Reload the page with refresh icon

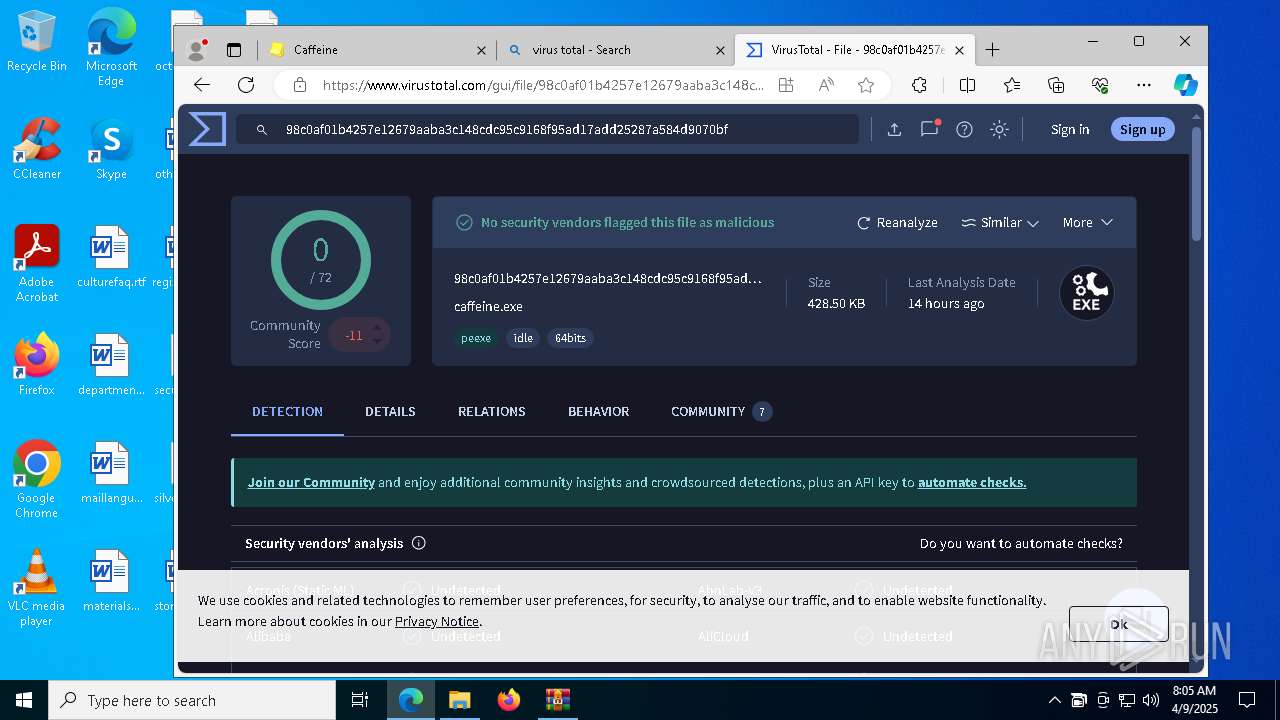(x=246, y=85)
